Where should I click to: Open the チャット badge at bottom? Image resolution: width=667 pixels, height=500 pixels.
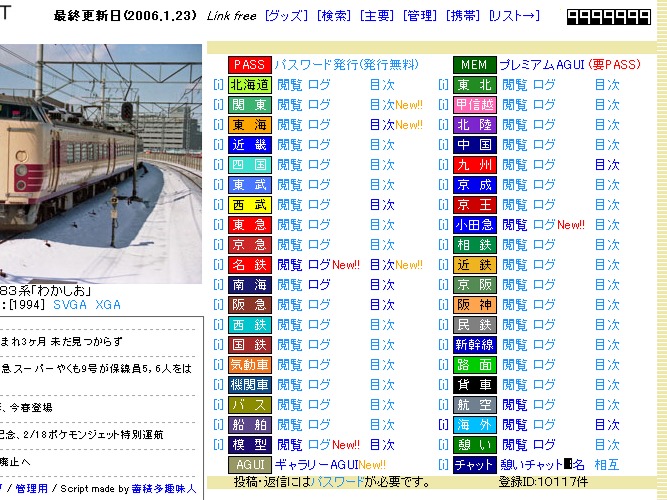(x=474, y=465)
